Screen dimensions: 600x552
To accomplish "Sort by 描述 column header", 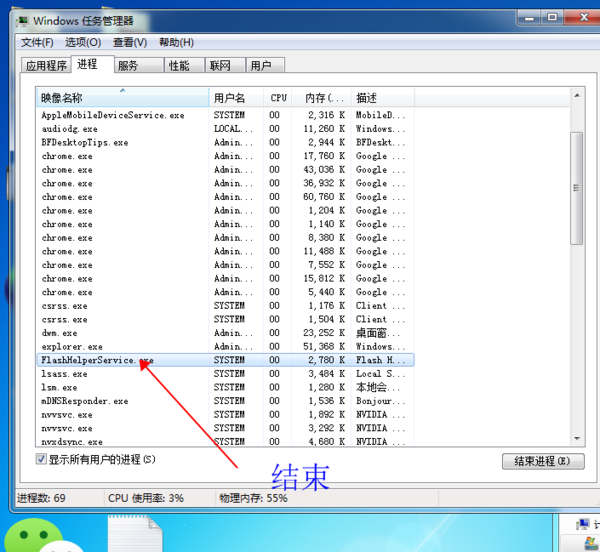I will (383, 98).
